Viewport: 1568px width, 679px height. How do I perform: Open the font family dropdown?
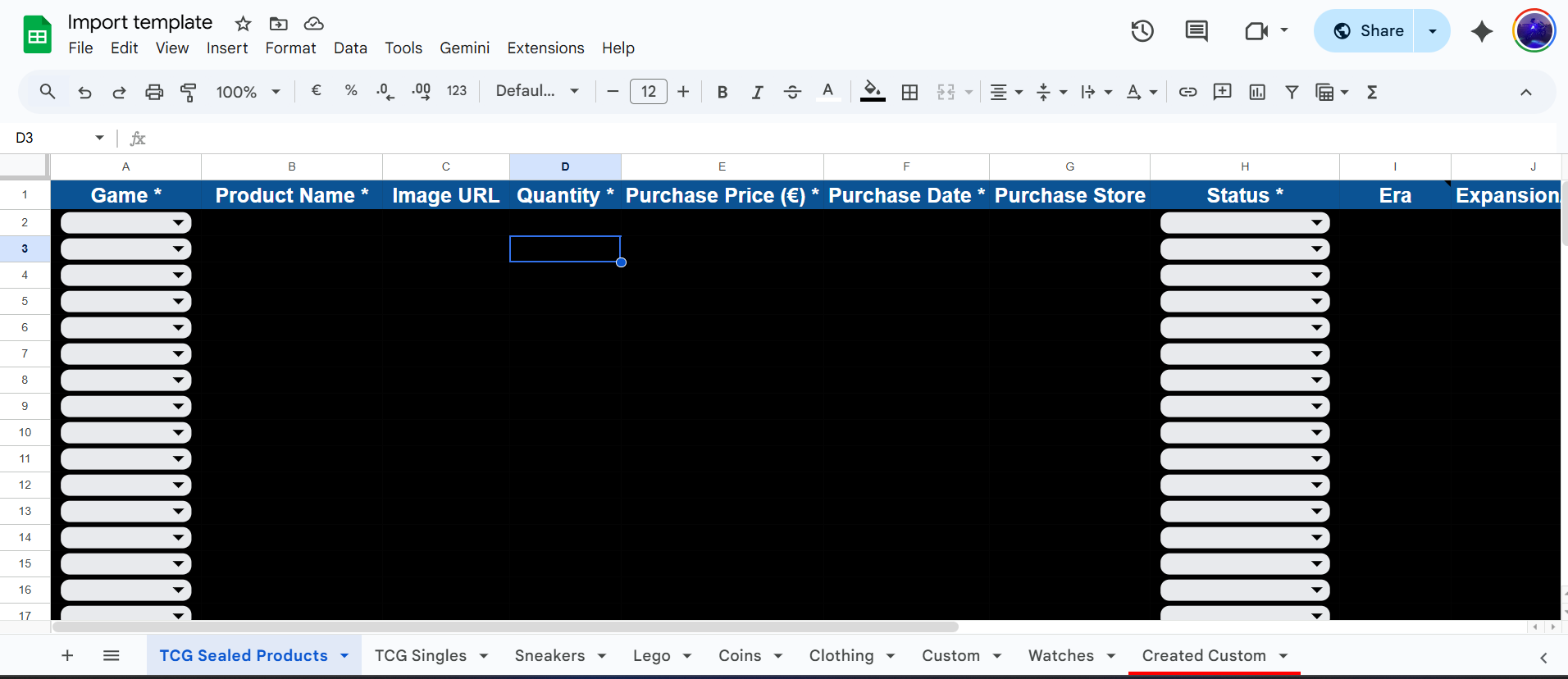coord(537,91)
